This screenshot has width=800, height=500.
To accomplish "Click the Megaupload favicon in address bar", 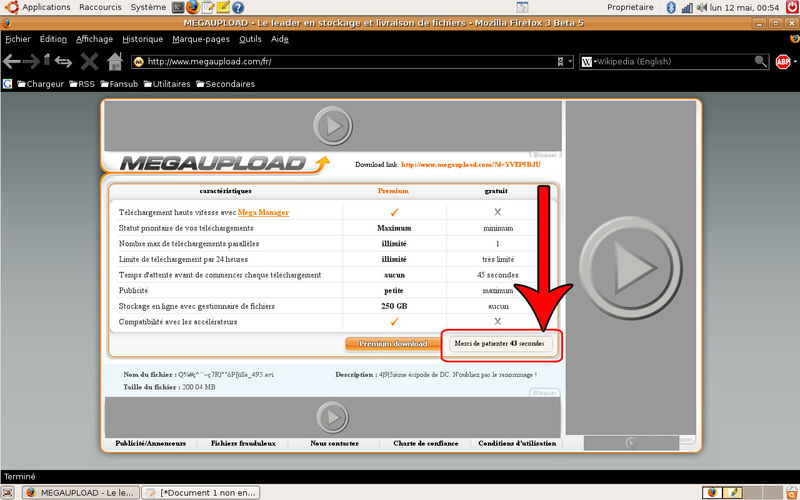I will coord(138,62).
